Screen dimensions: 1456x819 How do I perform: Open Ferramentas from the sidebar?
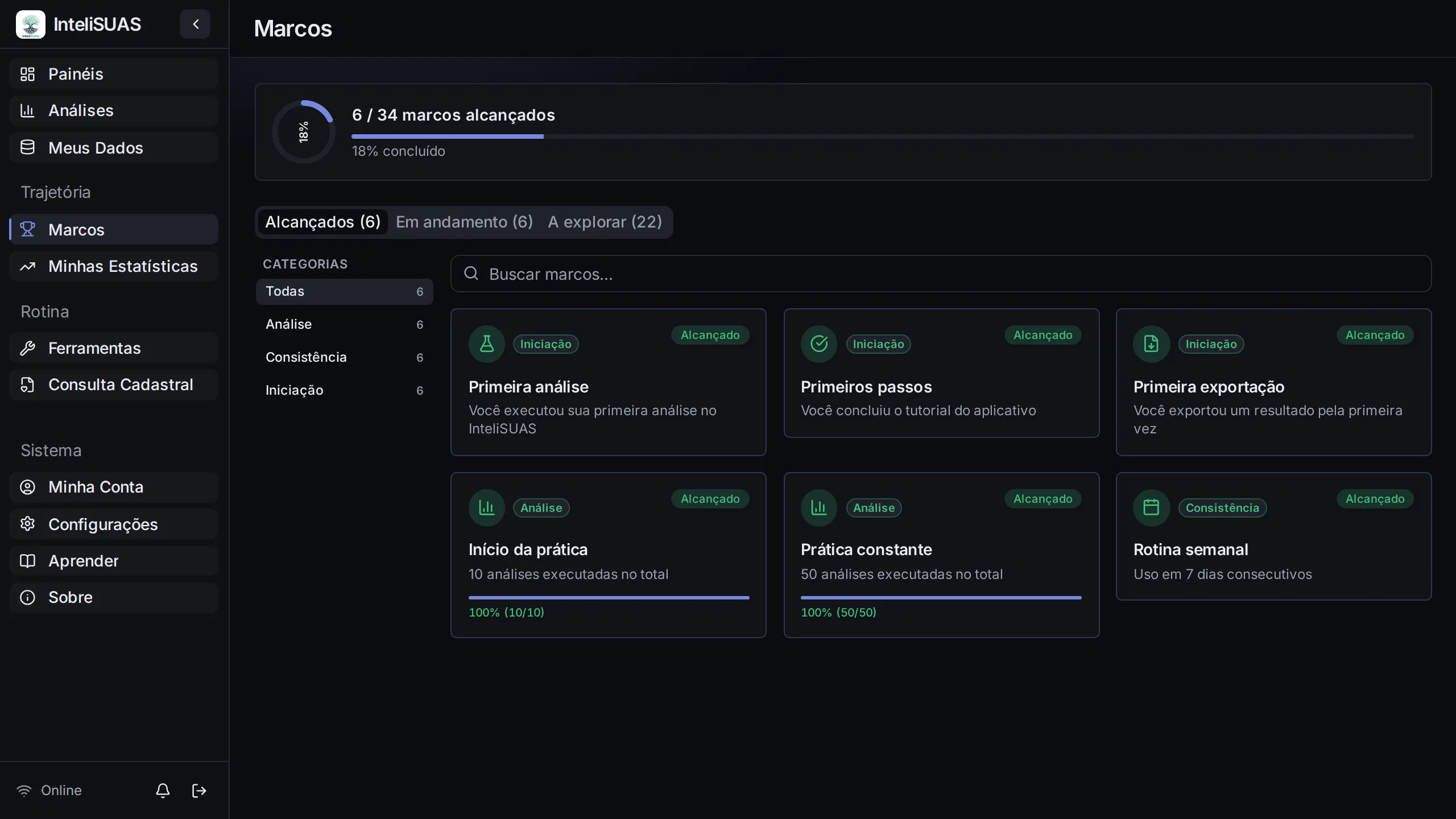point(114,348)
